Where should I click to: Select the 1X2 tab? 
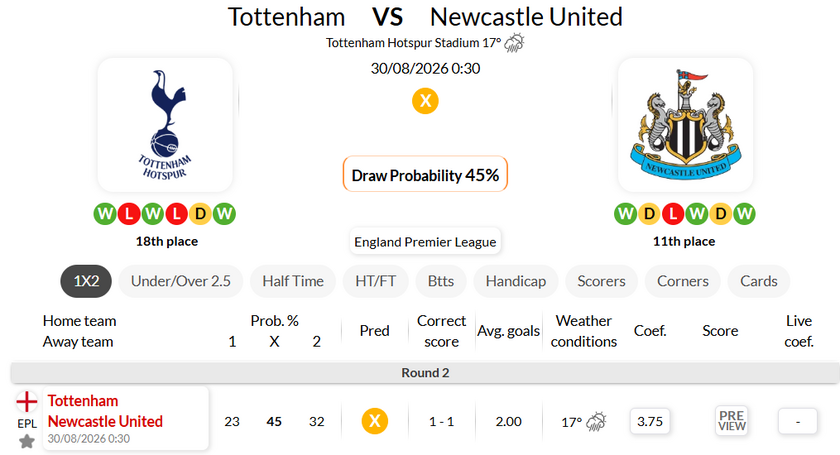pos(86,281)
